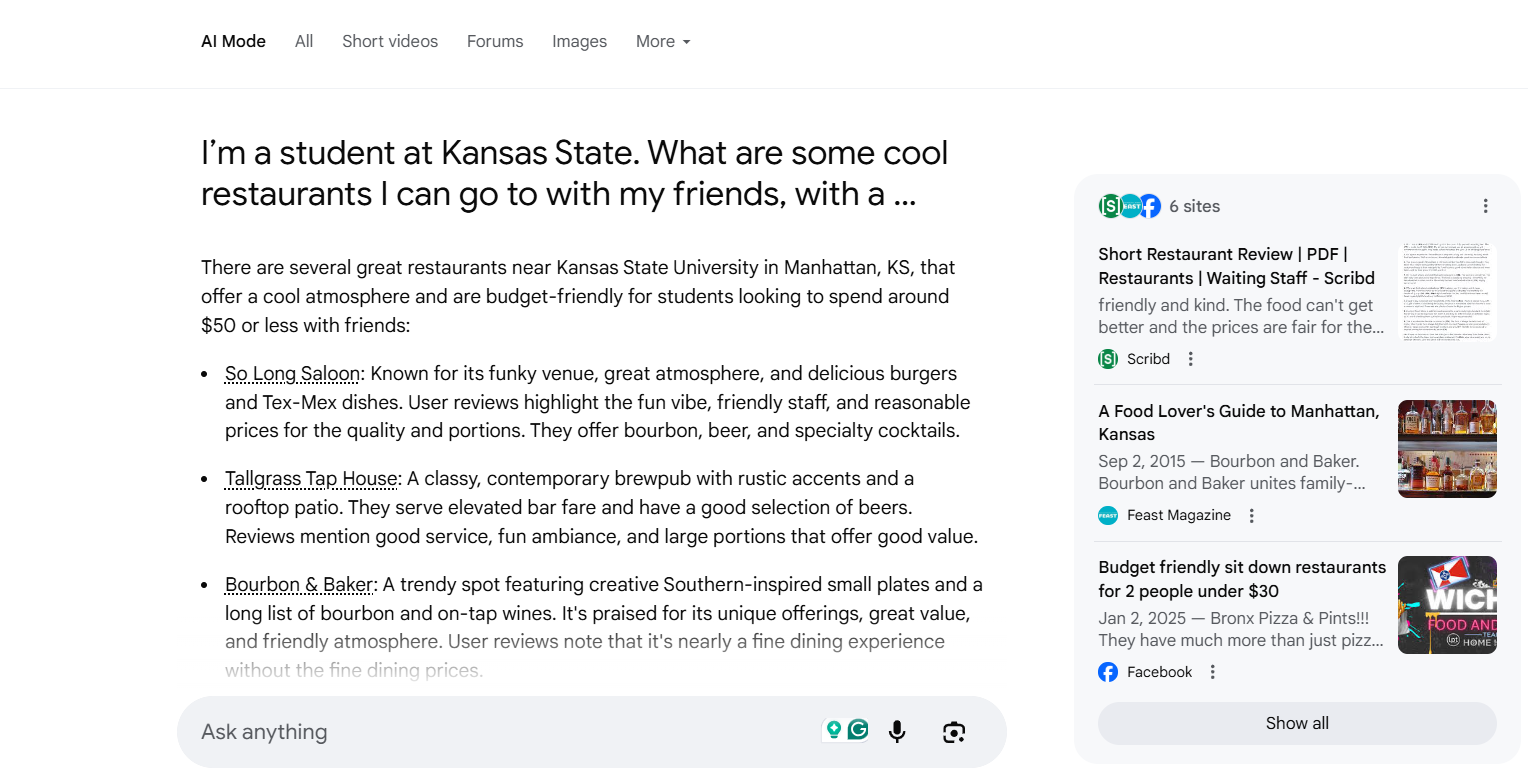
Task: Expand the More dropdown in search tabs
Action: pos(663,41)
